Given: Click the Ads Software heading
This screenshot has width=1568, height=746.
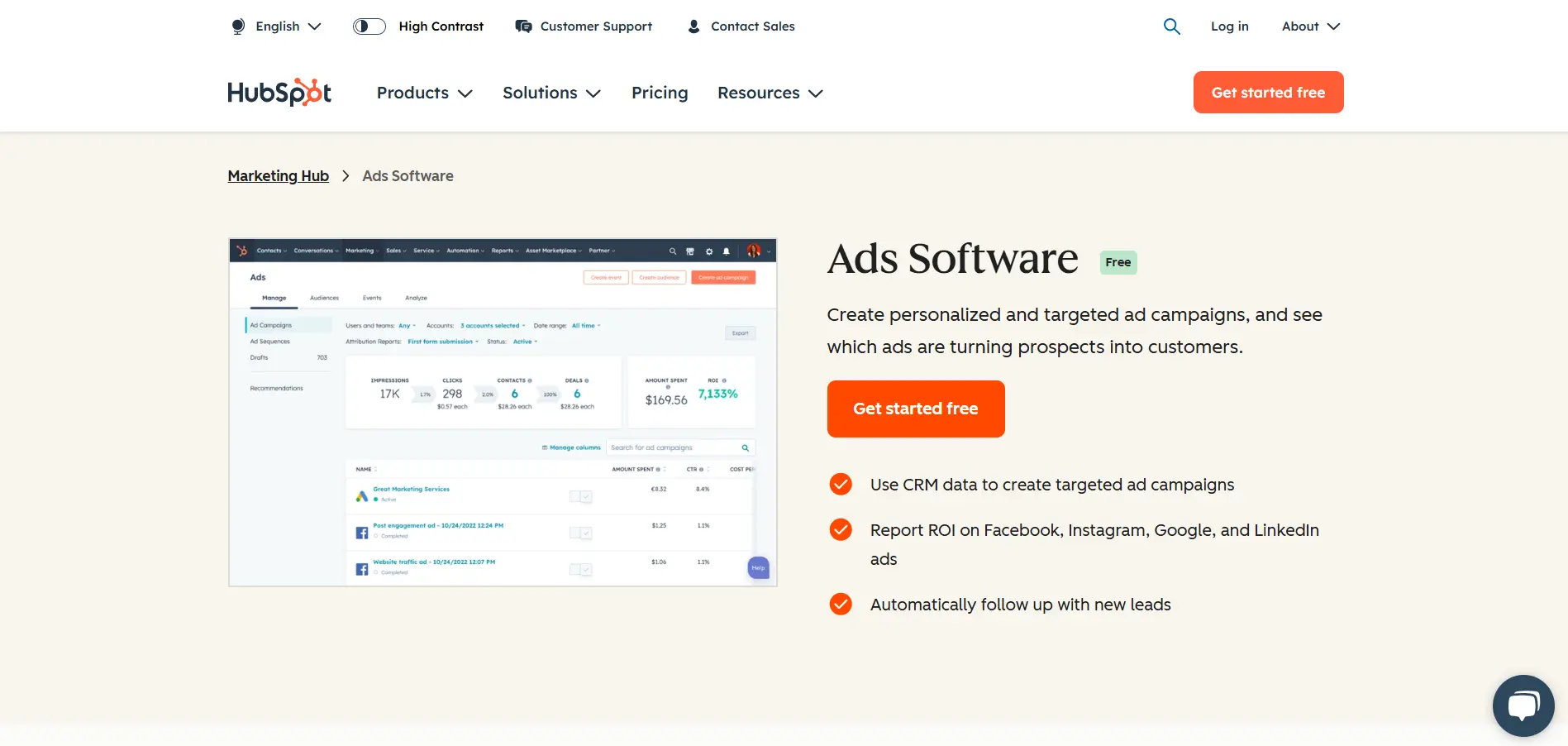Looking at the screenshot, I should (x=952, y=259).
